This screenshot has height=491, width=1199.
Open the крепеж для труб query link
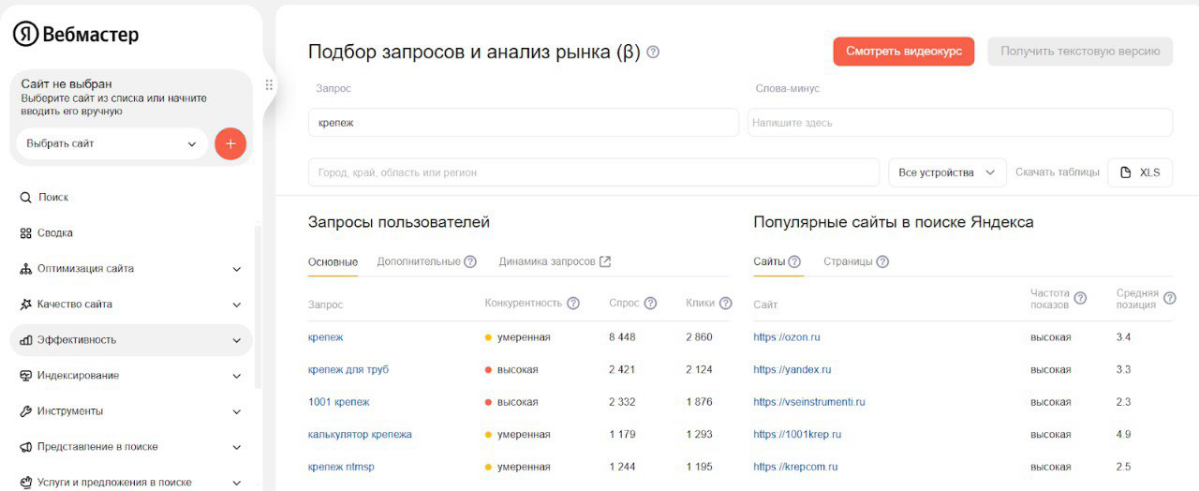coord(348,369)
